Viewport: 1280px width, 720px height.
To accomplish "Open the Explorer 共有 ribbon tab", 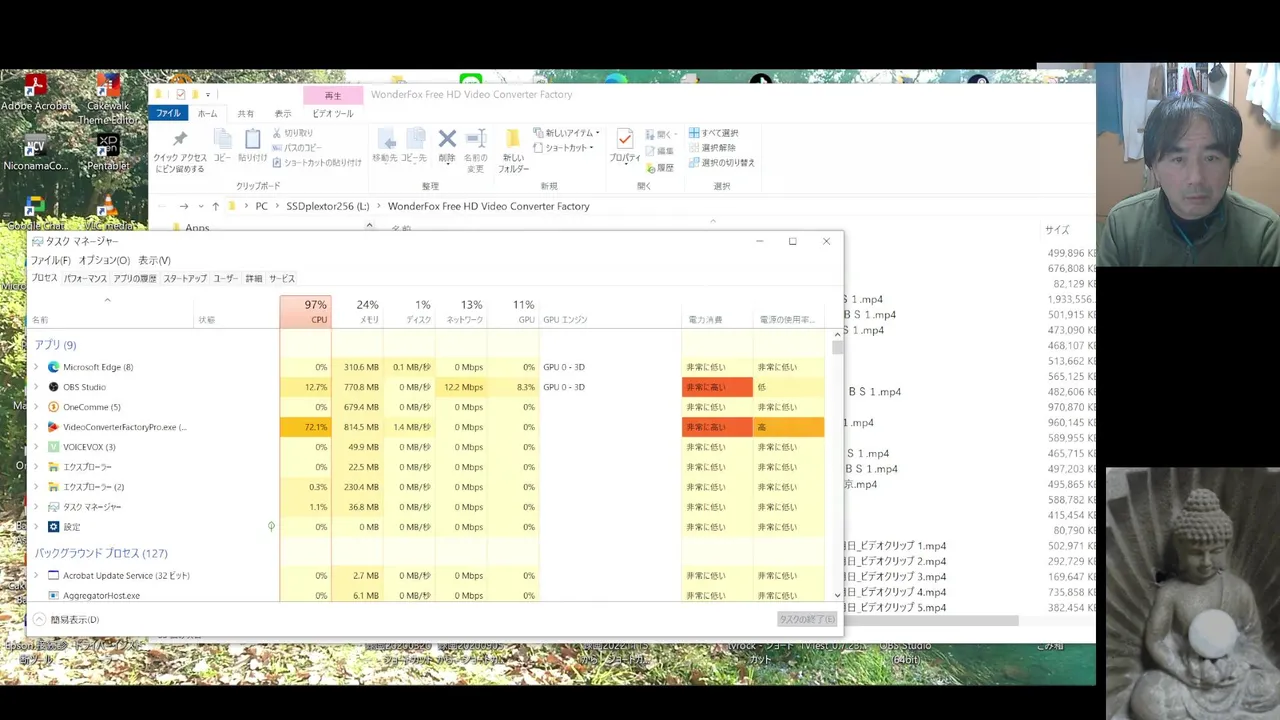I will coord(245,114).
